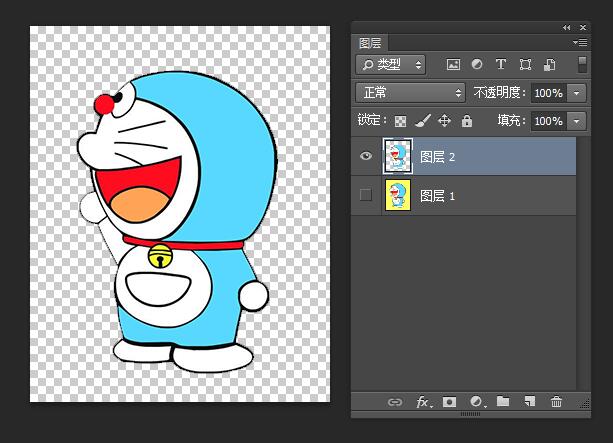
Task: Create new group folder icon
Action: pyautogui.click(x=503, y=401)
